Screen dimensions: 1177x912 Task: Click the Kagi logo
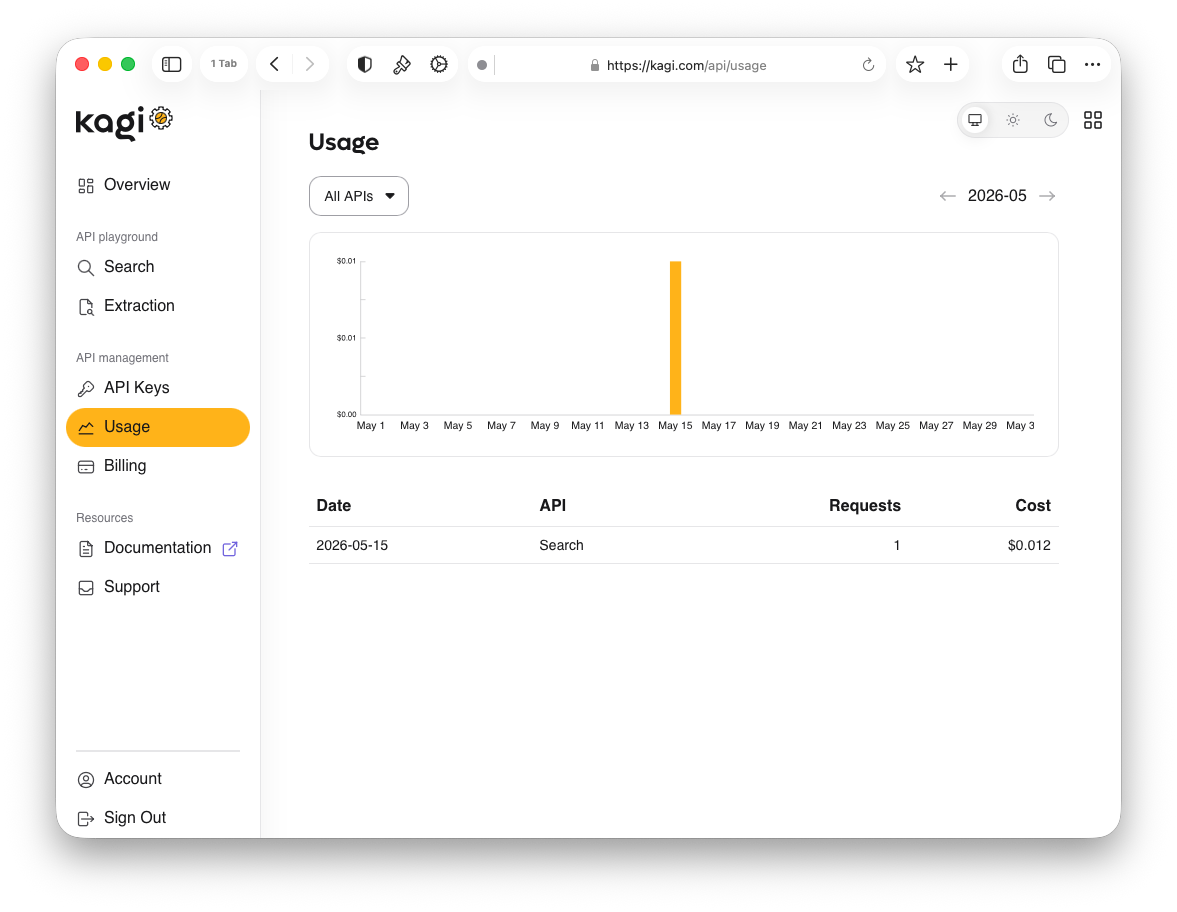124,122
